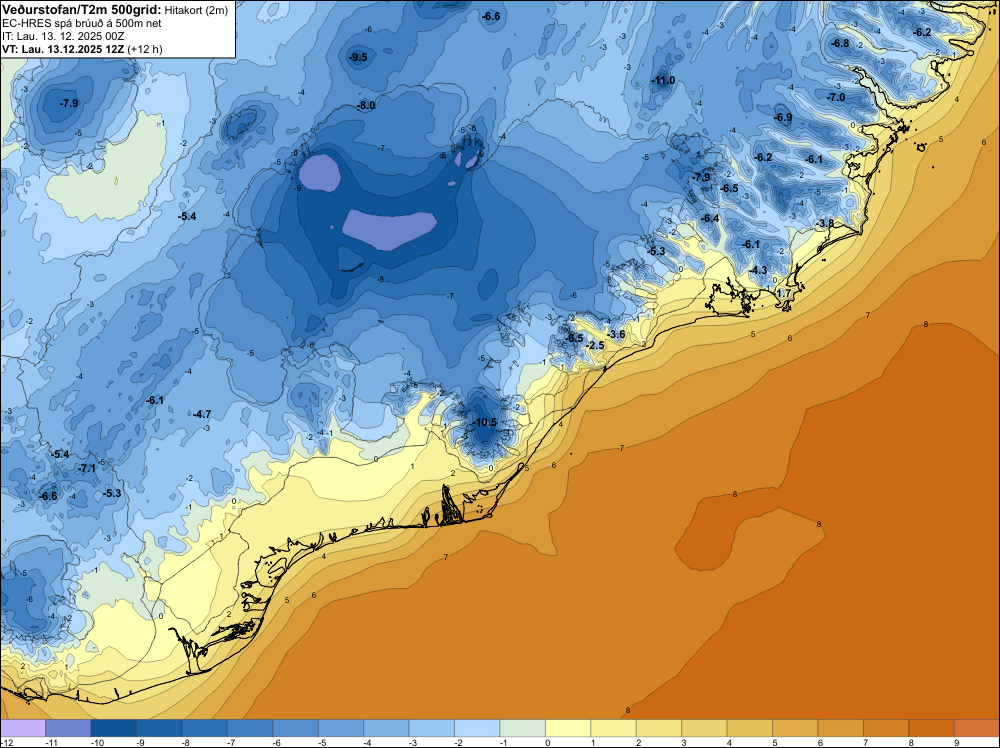The width and height of the screenshot is (1000, 748).
Task: Select the -6.4 temperature value
Action: click(710, 218)
